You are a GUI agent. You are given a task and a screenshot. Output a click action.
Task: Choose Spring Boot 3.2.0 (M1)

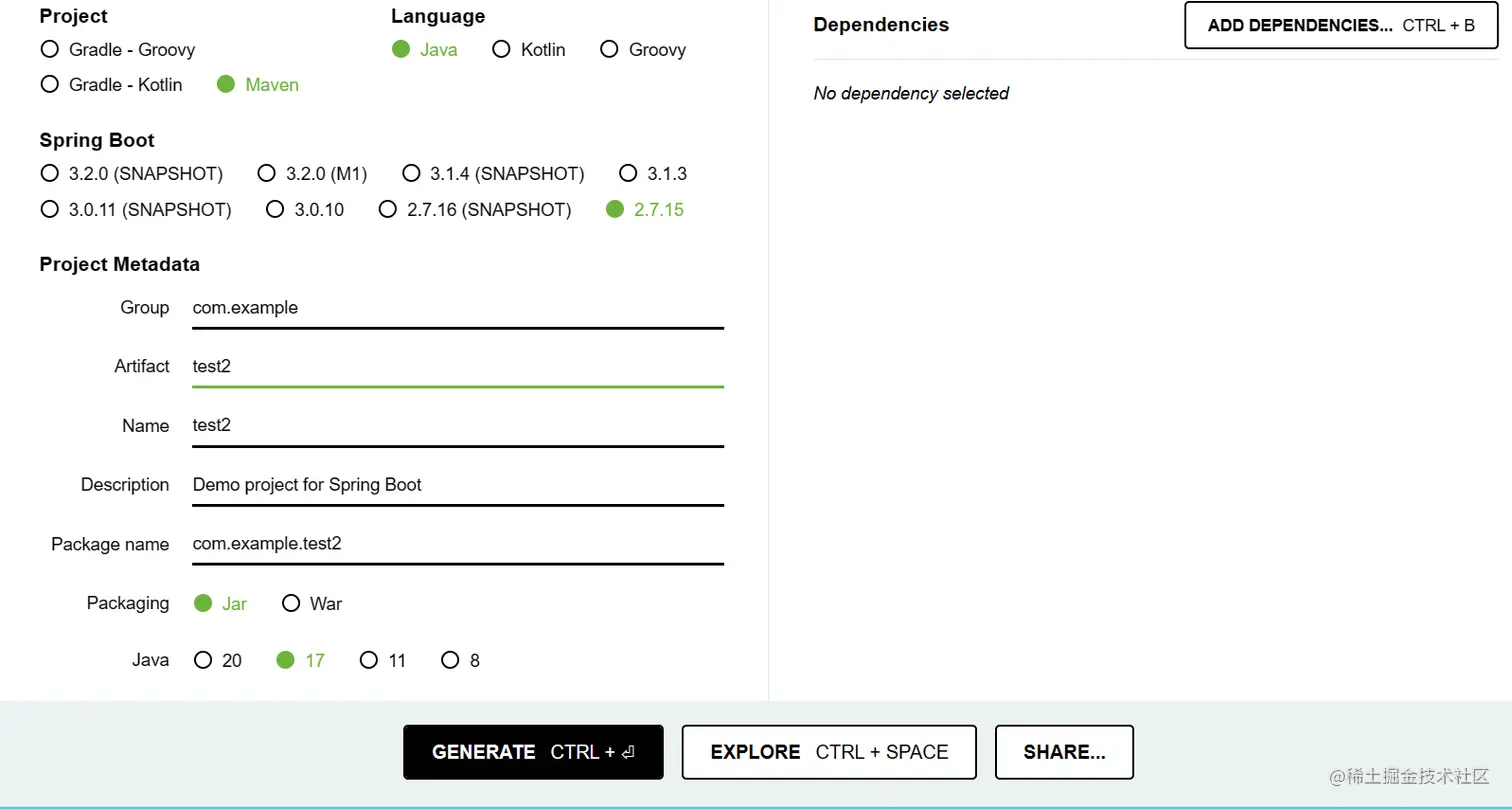[312, 173]
